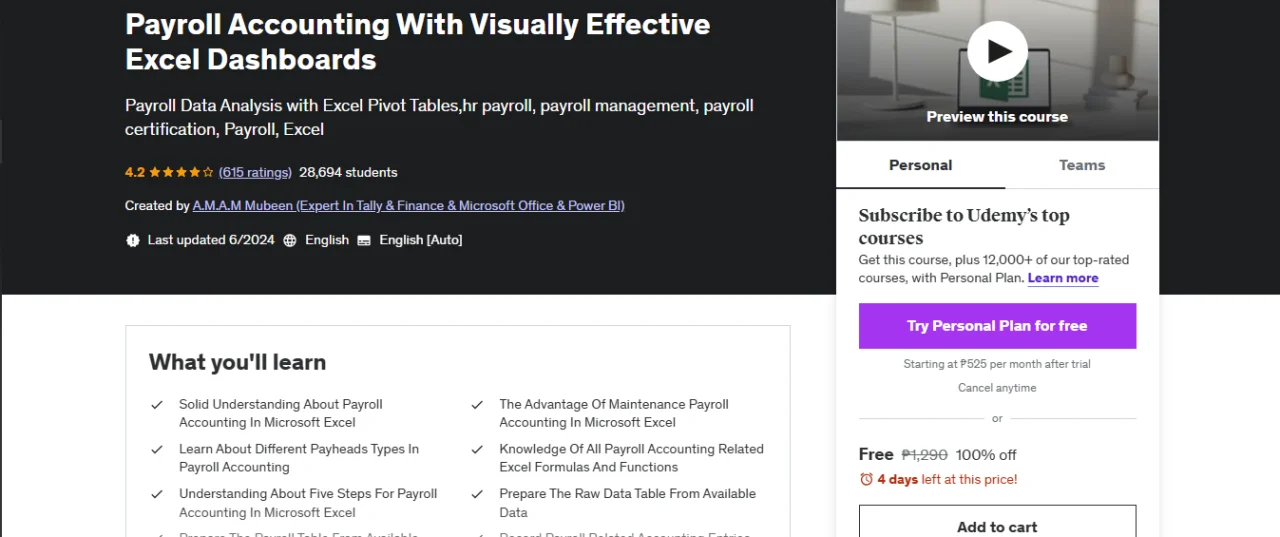Click the star rating icons
This screenshot has height=537, width=1280.
click(182, 172)
